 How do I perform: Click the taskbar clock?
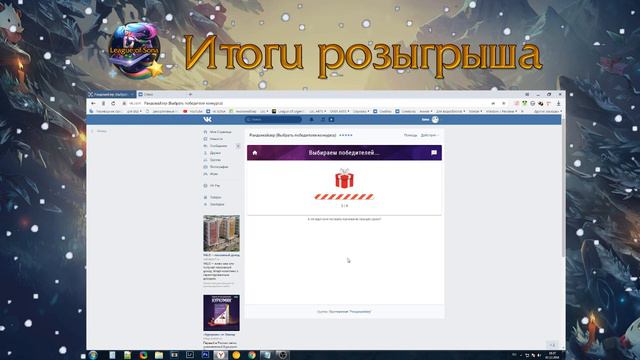click(552, 355)
